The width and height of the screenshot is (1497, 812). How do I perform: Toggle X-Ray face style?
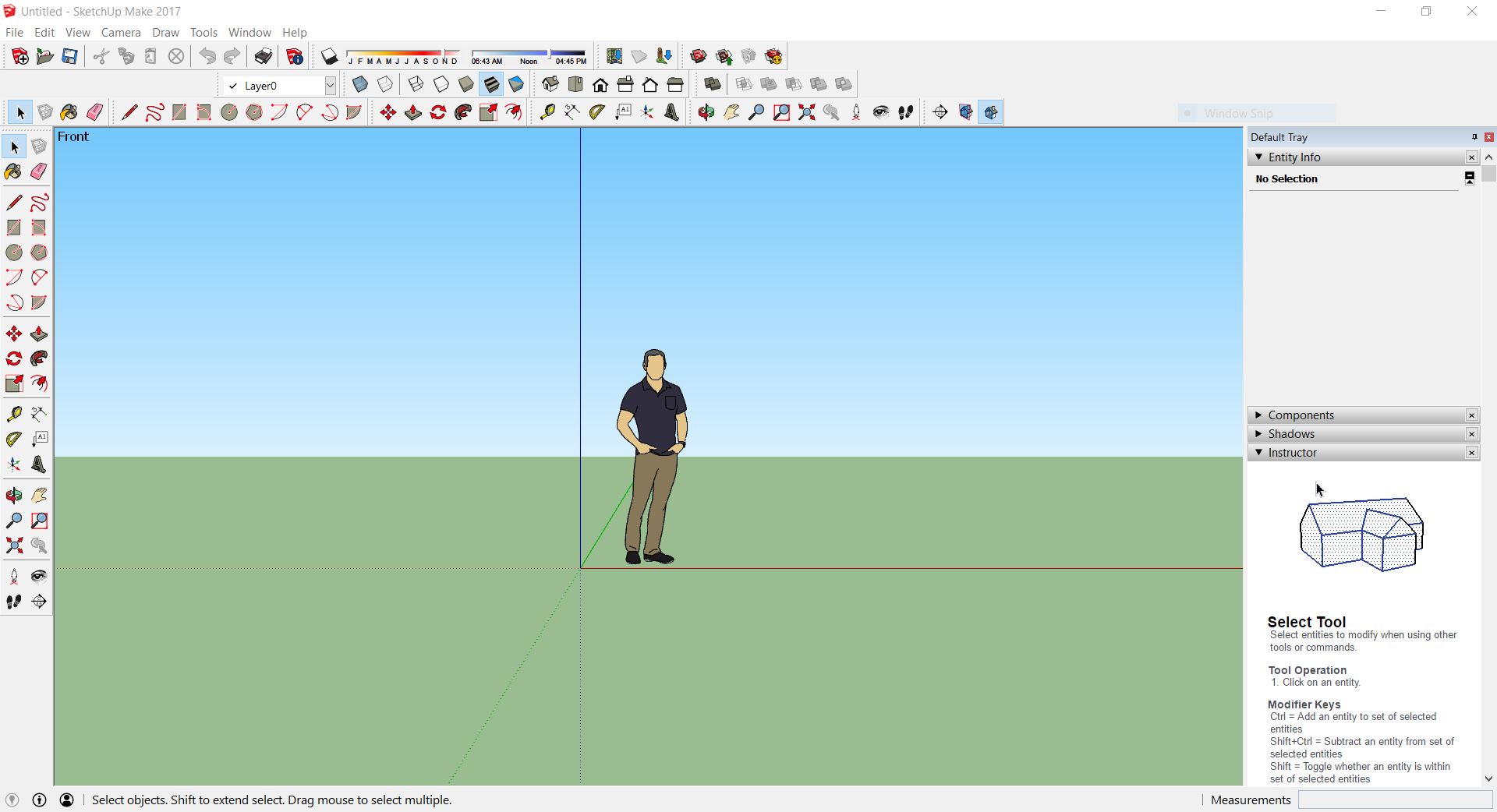[x=360, y=85]
